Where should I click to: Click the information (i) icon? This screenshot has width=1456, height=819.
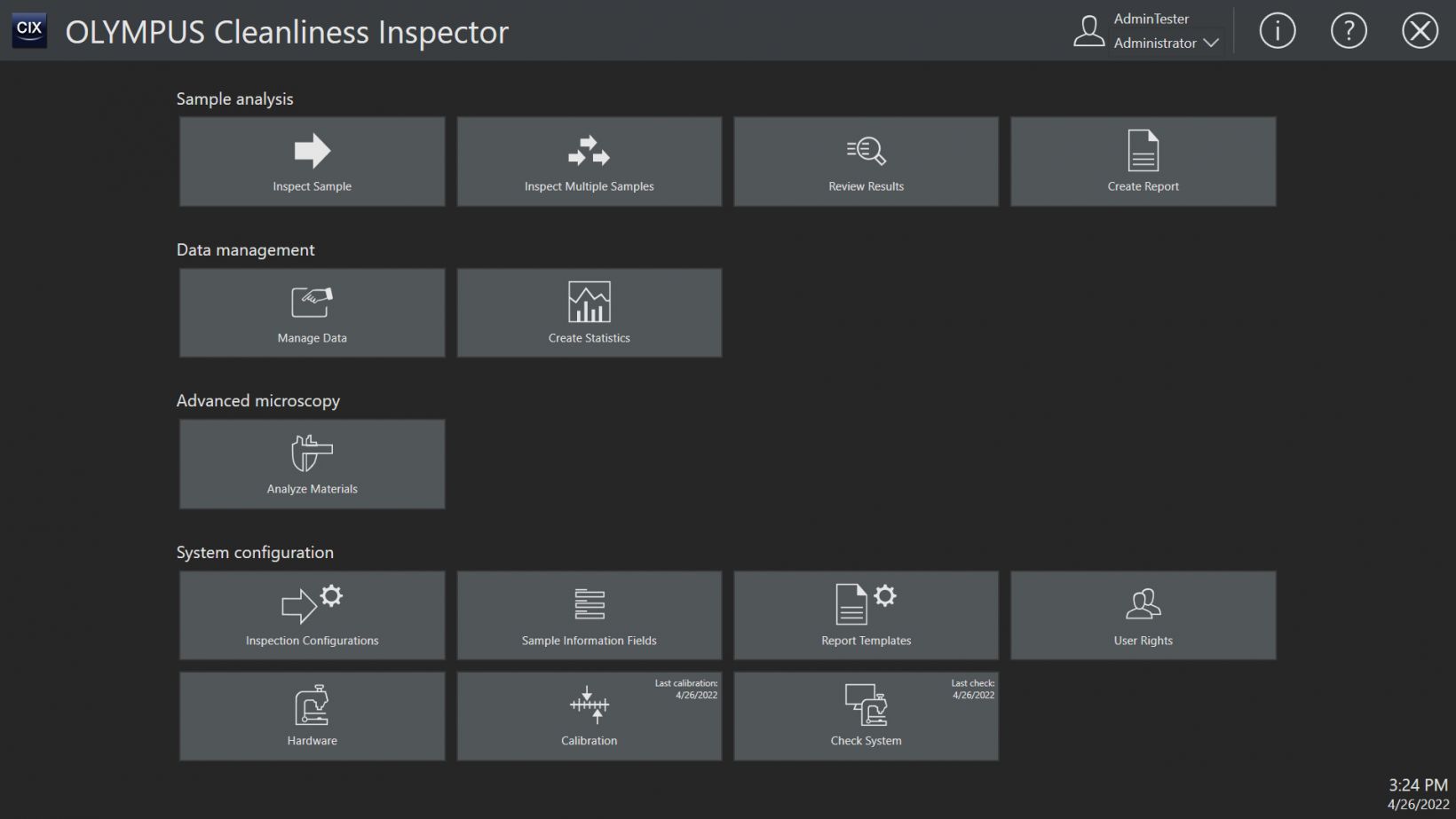click(1277, 31)
